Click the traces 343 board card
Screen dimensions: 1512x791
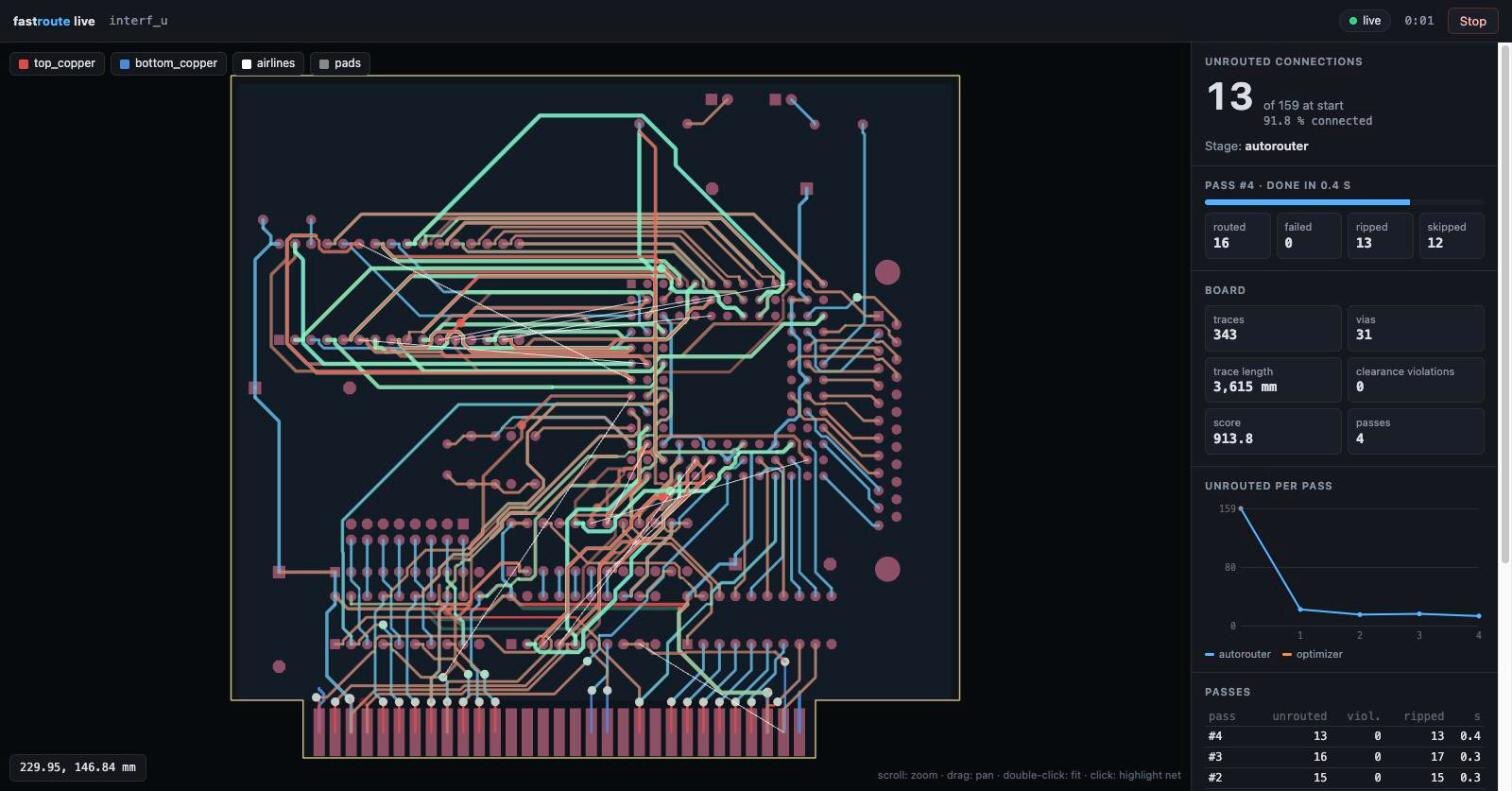point(1273,328)
